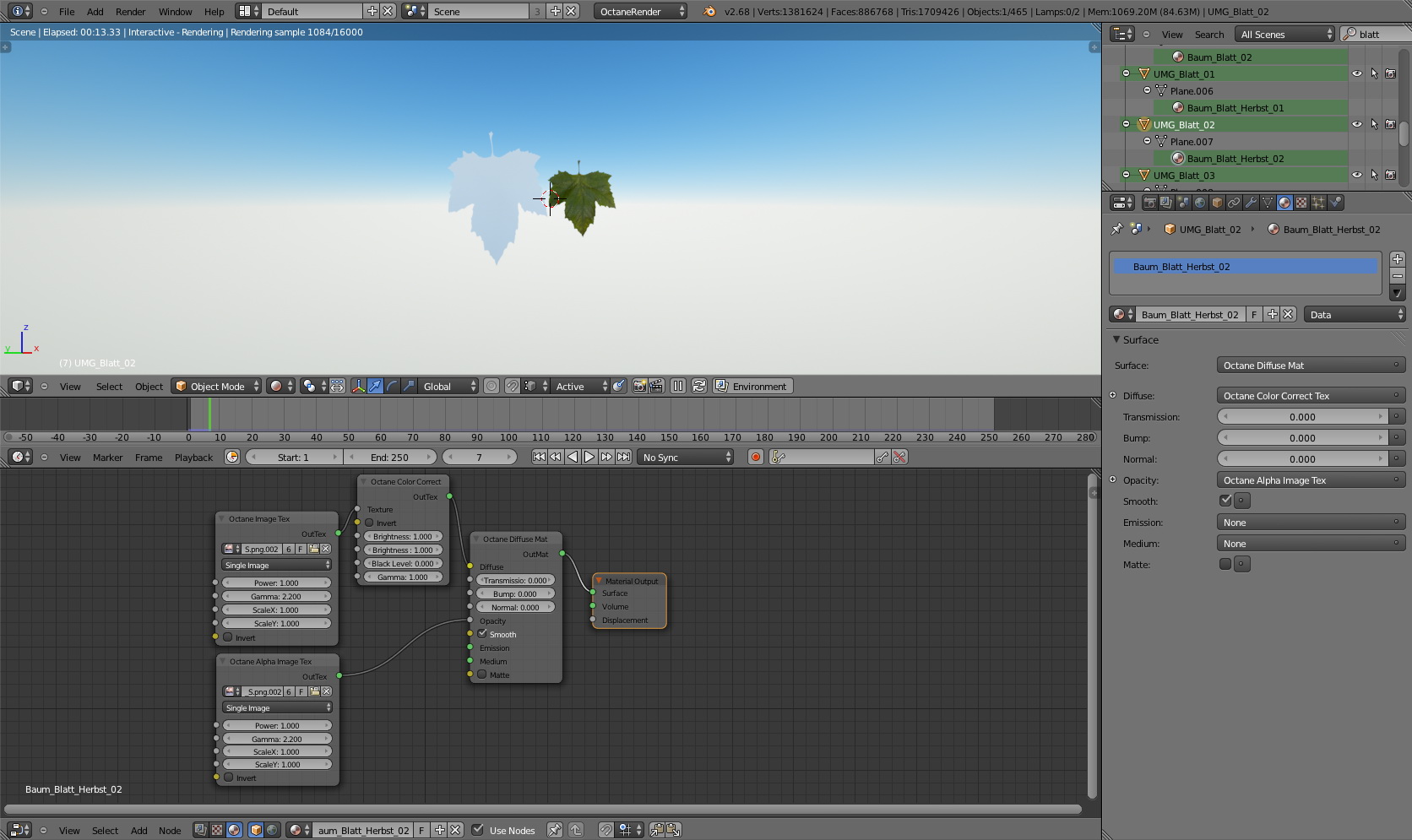Toggle visibility eye of UMG_Blatt_02
Viewport: 1412px width, 840px height.
[x=1357, y=124]
